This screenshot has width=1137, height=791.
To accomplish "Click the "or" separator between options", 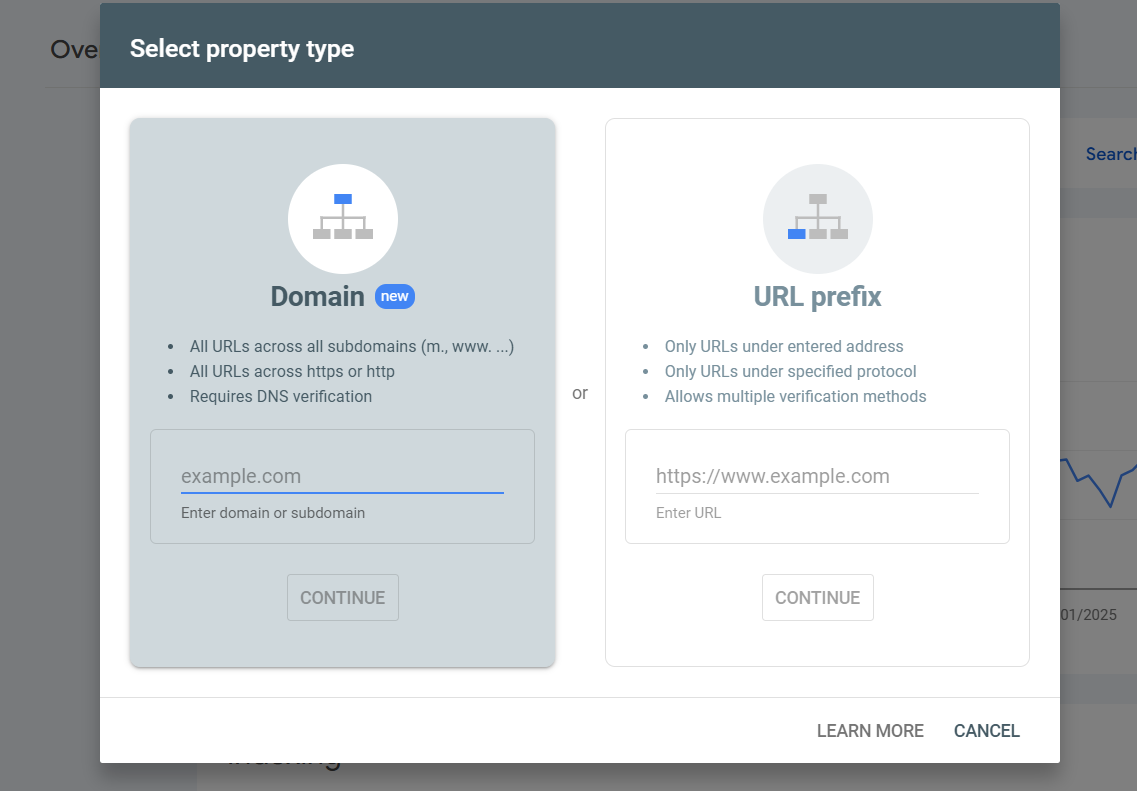I will coord(580,393).
